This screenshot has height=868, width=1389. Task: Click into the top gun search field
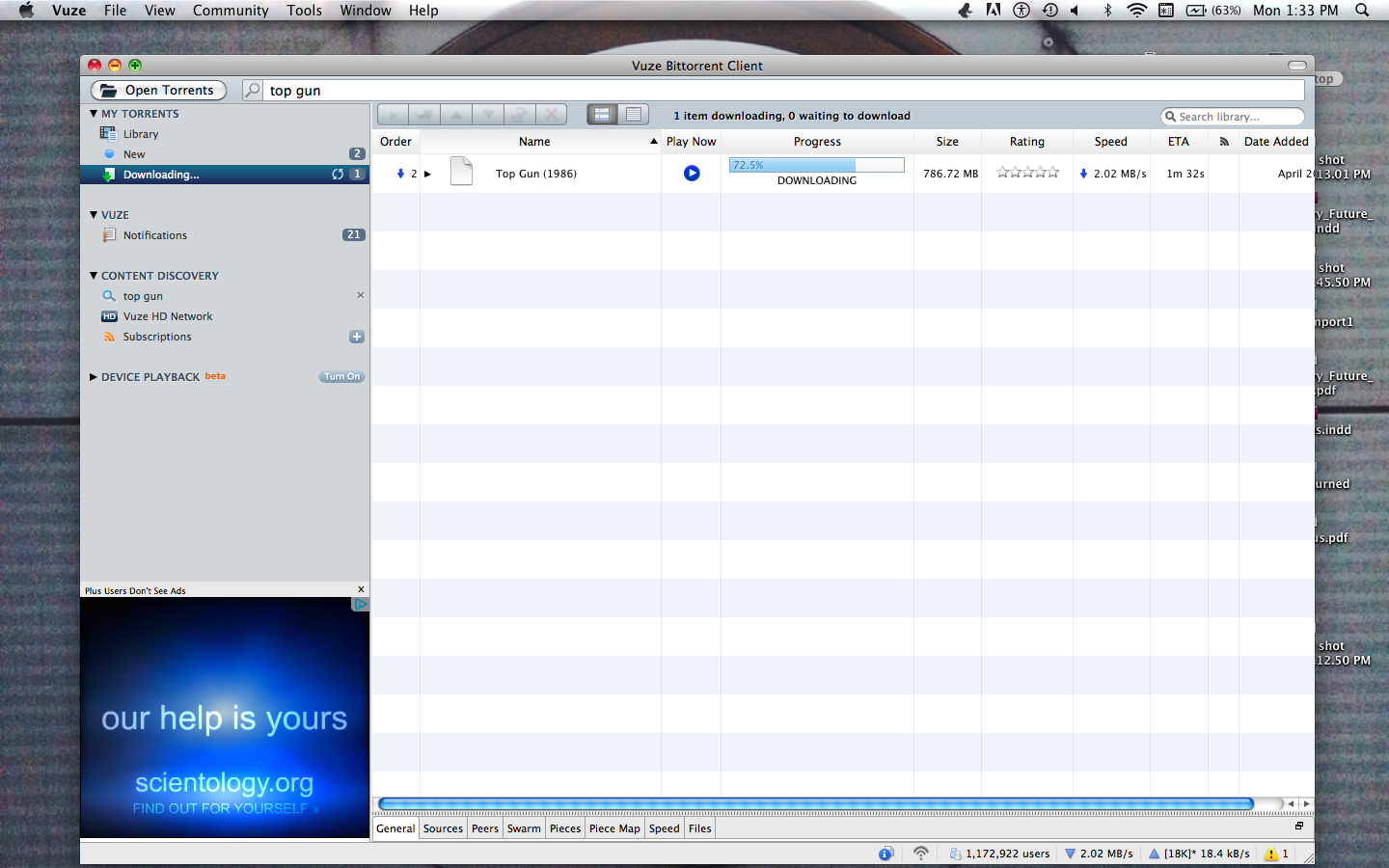pos(784,90)
